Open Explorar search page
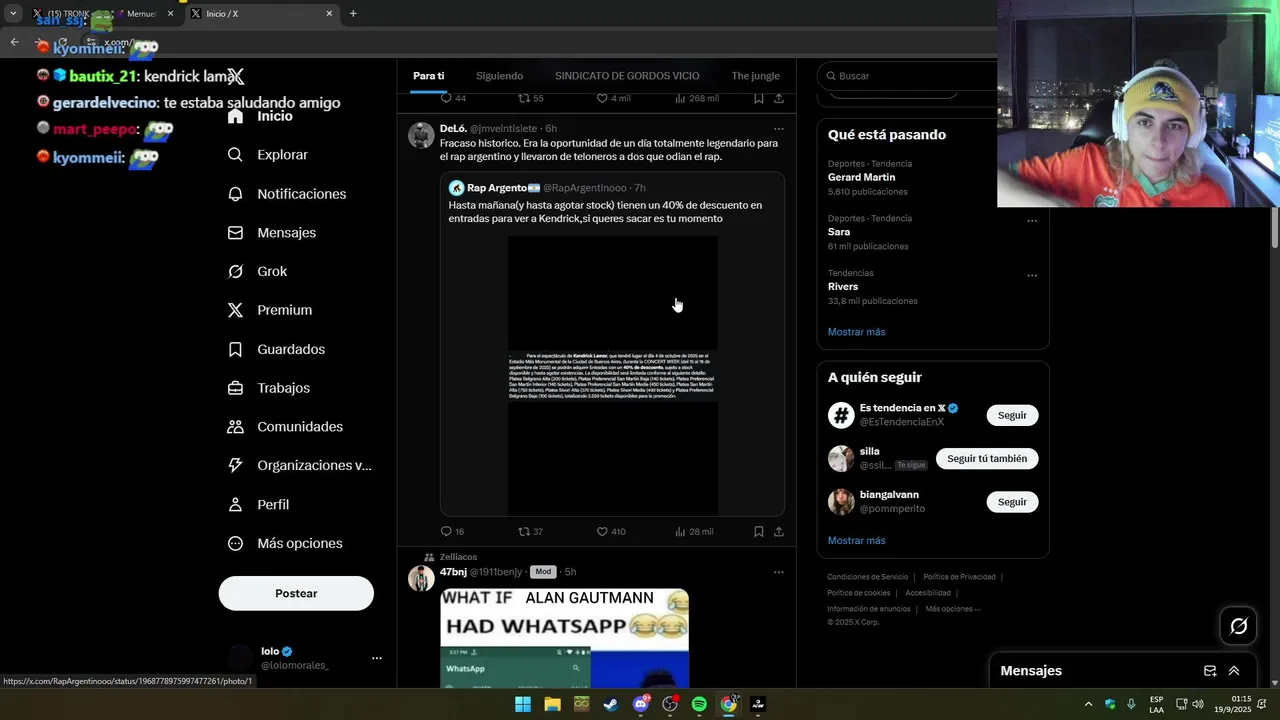The image size is (1280, 720). pos(268,155)
